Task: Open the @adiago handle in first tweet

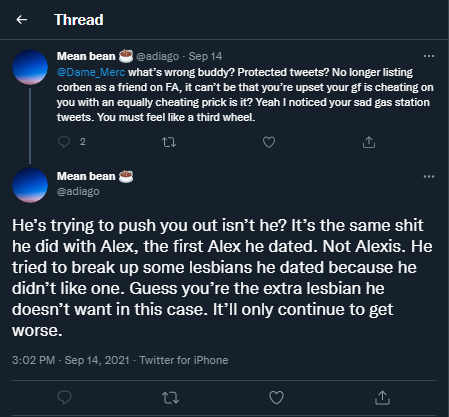Action: point(157,56)
